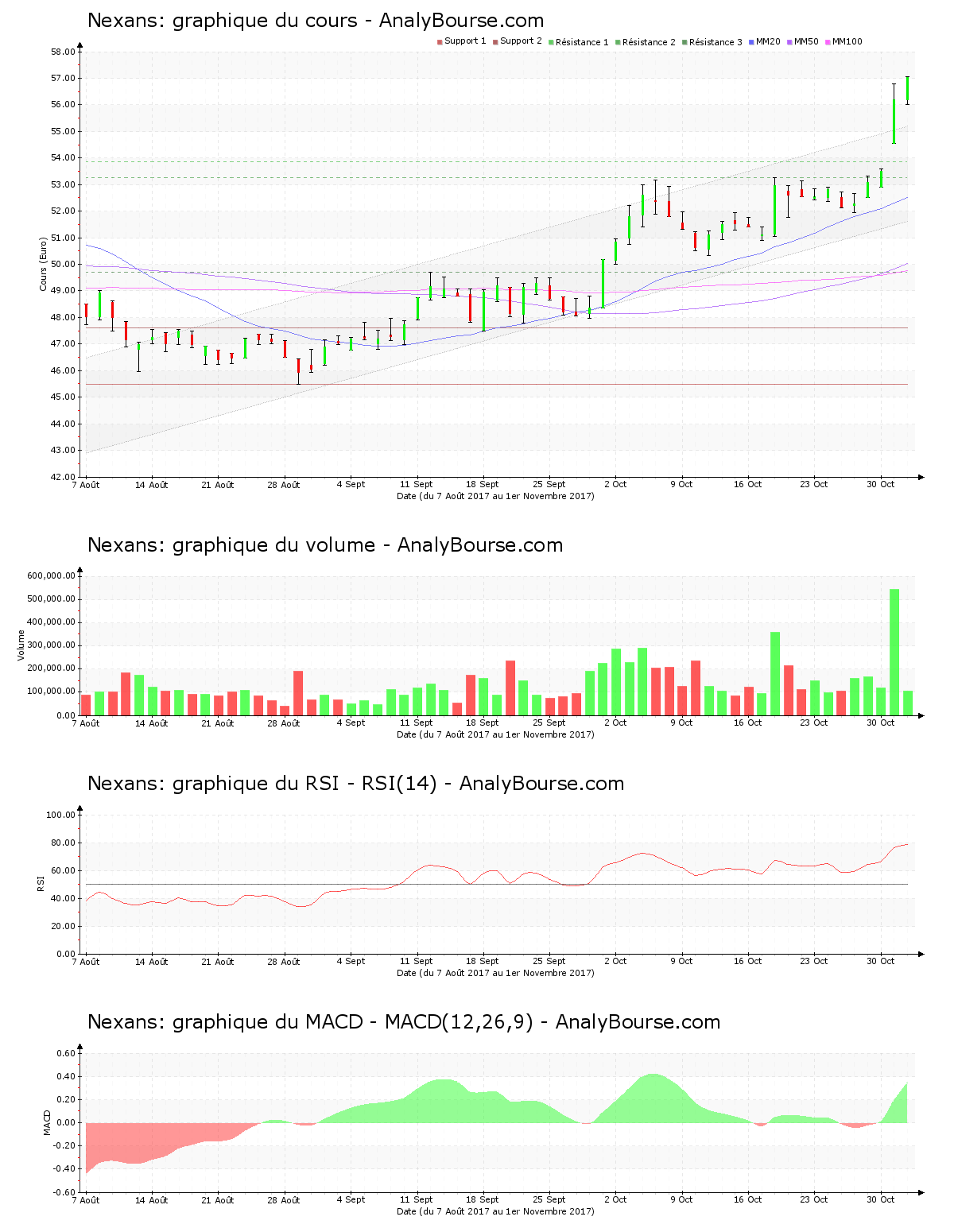The width and height of the screenshot is (954, 1232).
Task: Click date range caption under MACD chart
Action: click(x=495, y=1211)
